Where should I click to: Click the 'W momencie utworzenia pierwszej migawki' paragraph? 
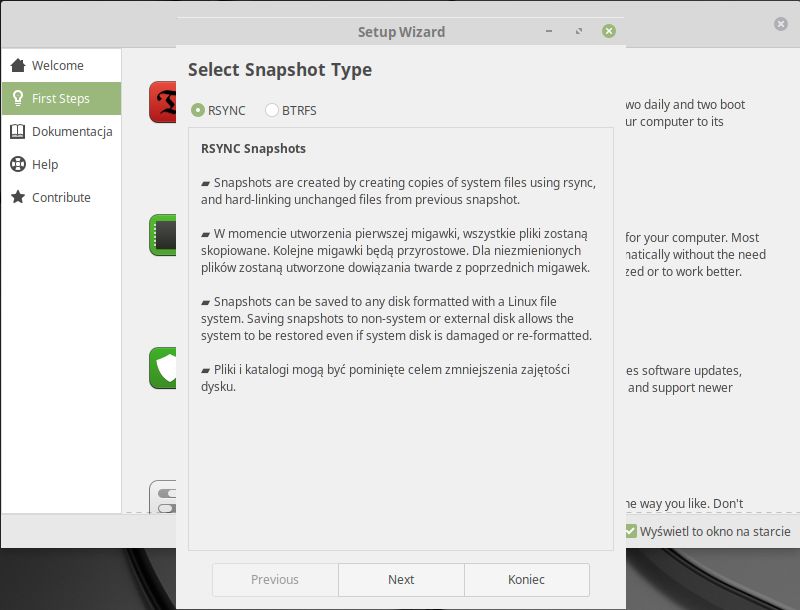(395, 250)
